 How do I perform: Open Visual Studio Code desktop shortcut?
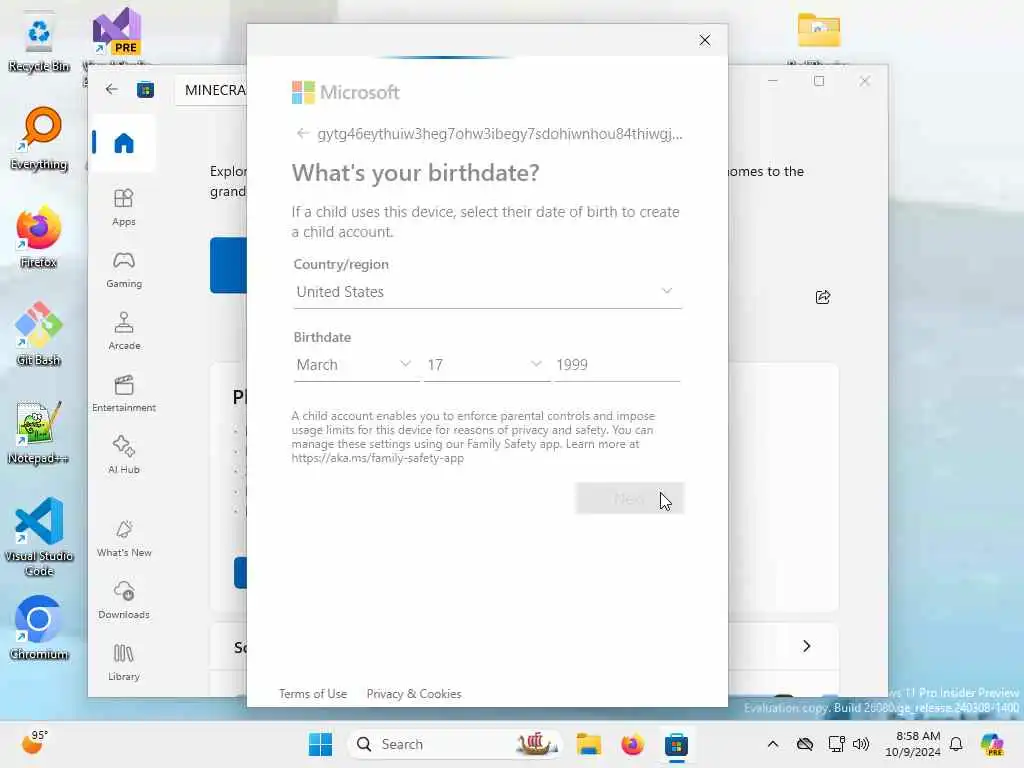[39, 537]
